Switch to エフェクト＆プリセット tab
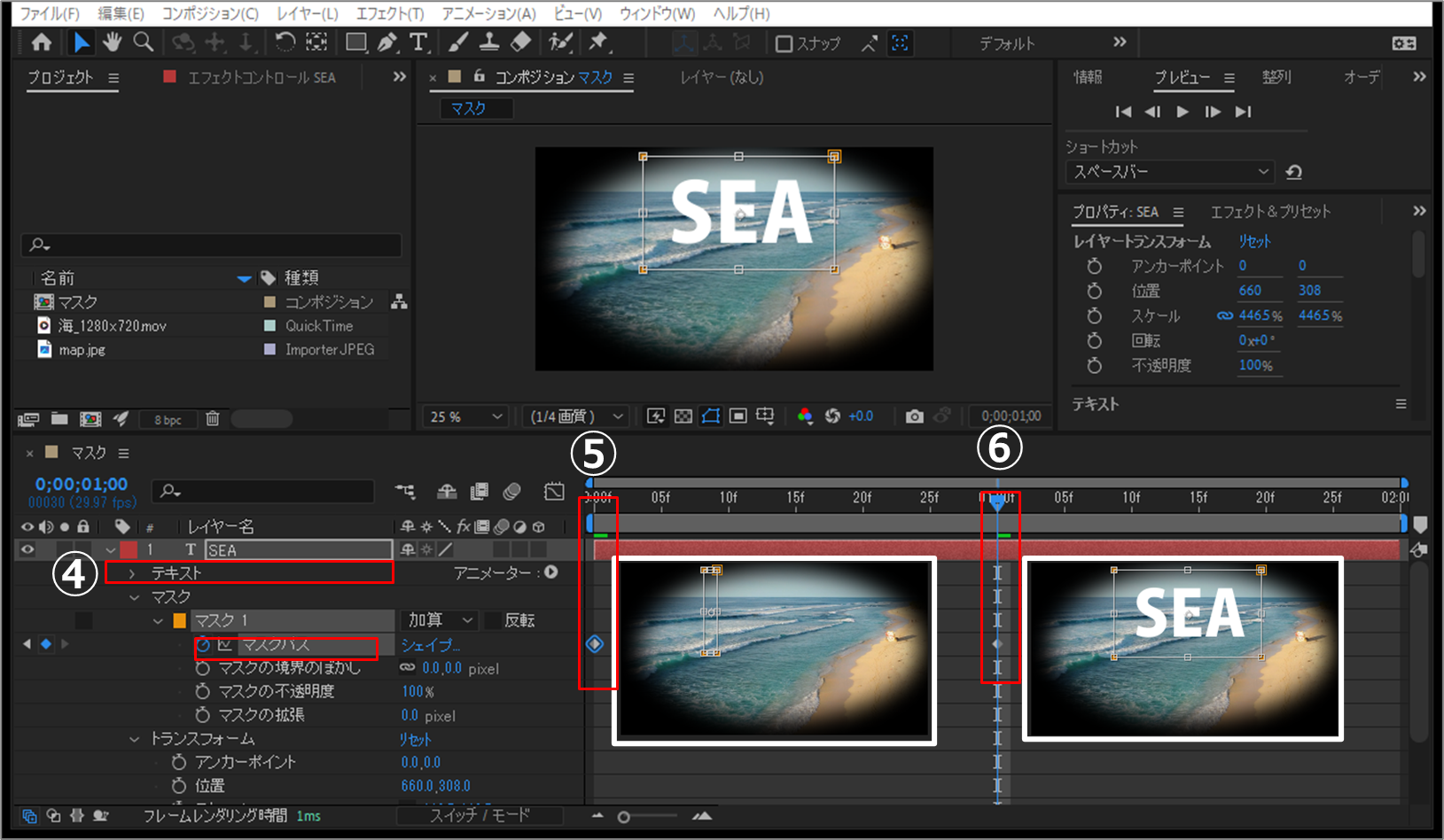 tap(1269, 212)
